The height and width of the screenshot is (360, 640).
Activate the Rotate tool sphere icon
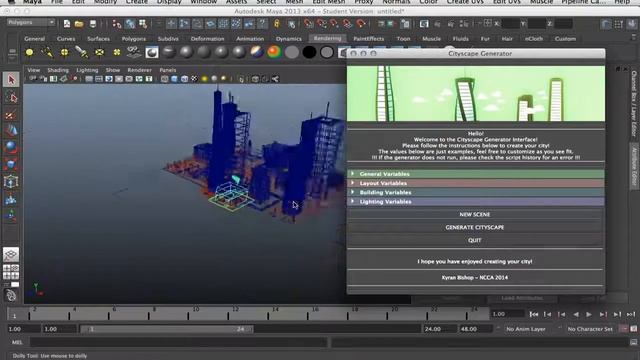pos(11,147)
